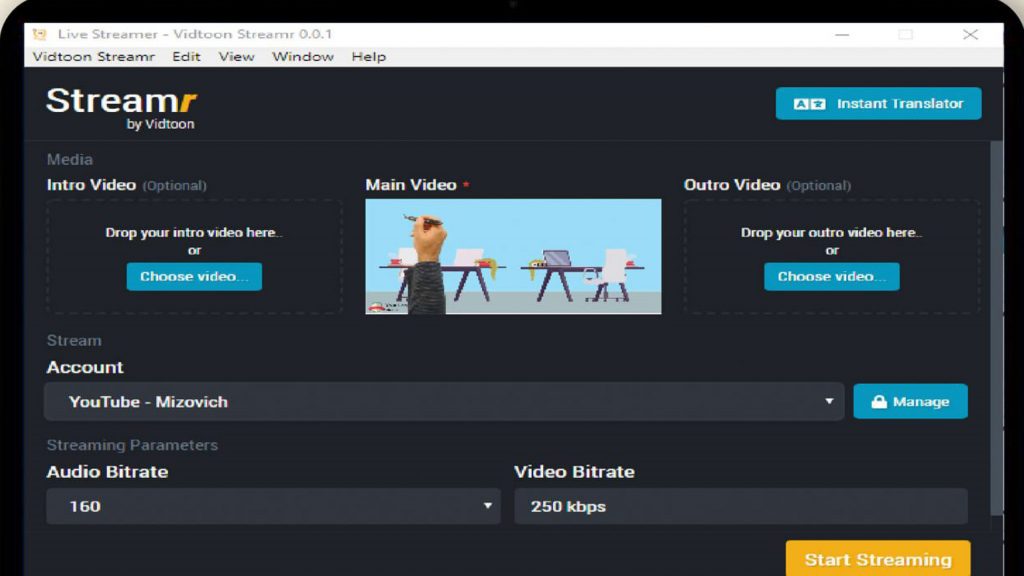The width and height of the screenshot is (1024, 576).
Task: Click the 'Video Bitrate' label
Action: pos(574,472)
